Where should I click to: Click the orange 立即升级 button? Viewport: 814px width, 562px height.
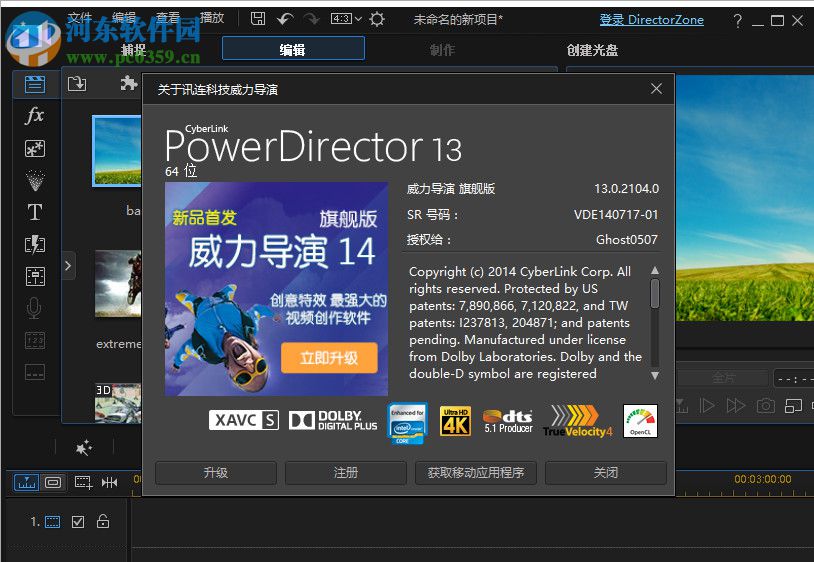pos(329,358)
